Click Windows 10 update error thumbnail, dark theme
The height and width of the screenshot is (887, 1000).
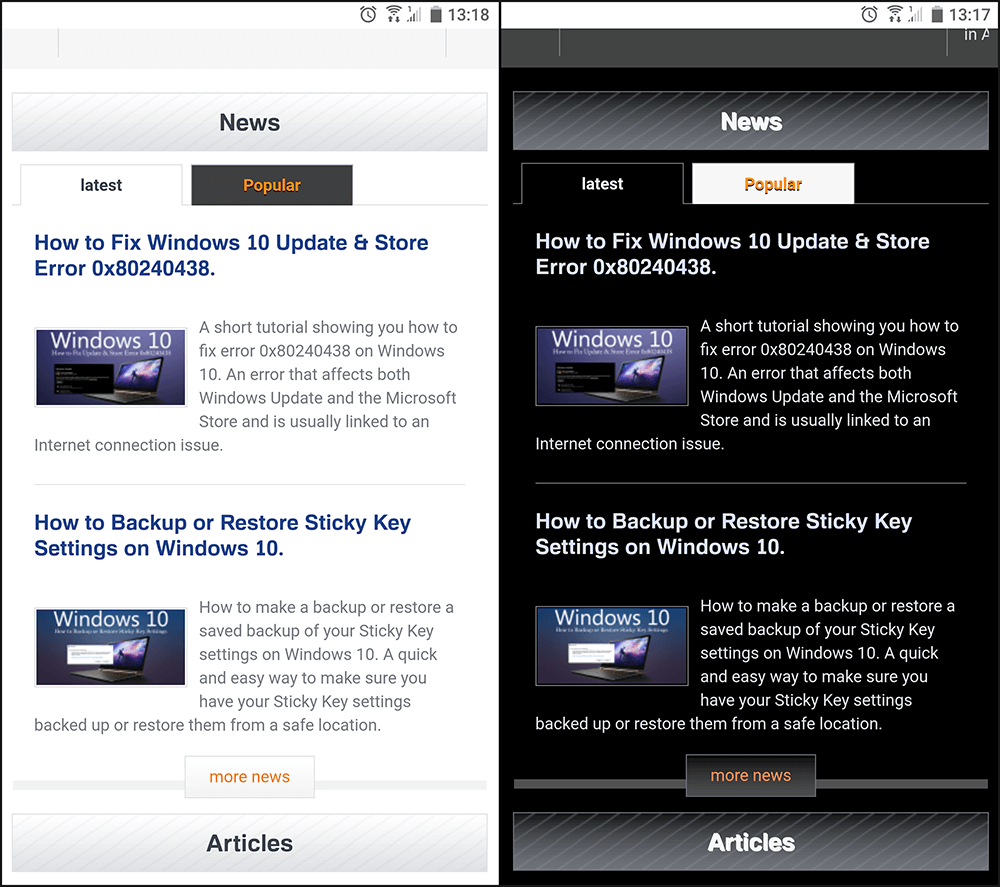click(612, 366)
